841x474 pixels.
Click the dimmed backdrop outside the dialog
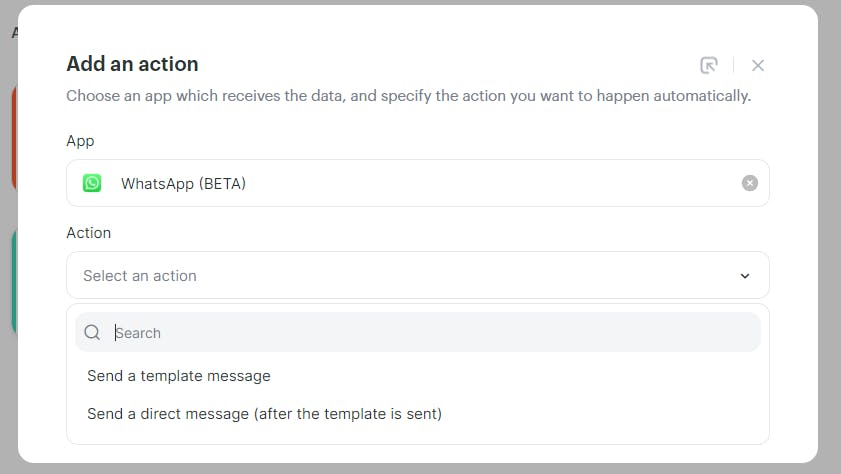point(829,236)
